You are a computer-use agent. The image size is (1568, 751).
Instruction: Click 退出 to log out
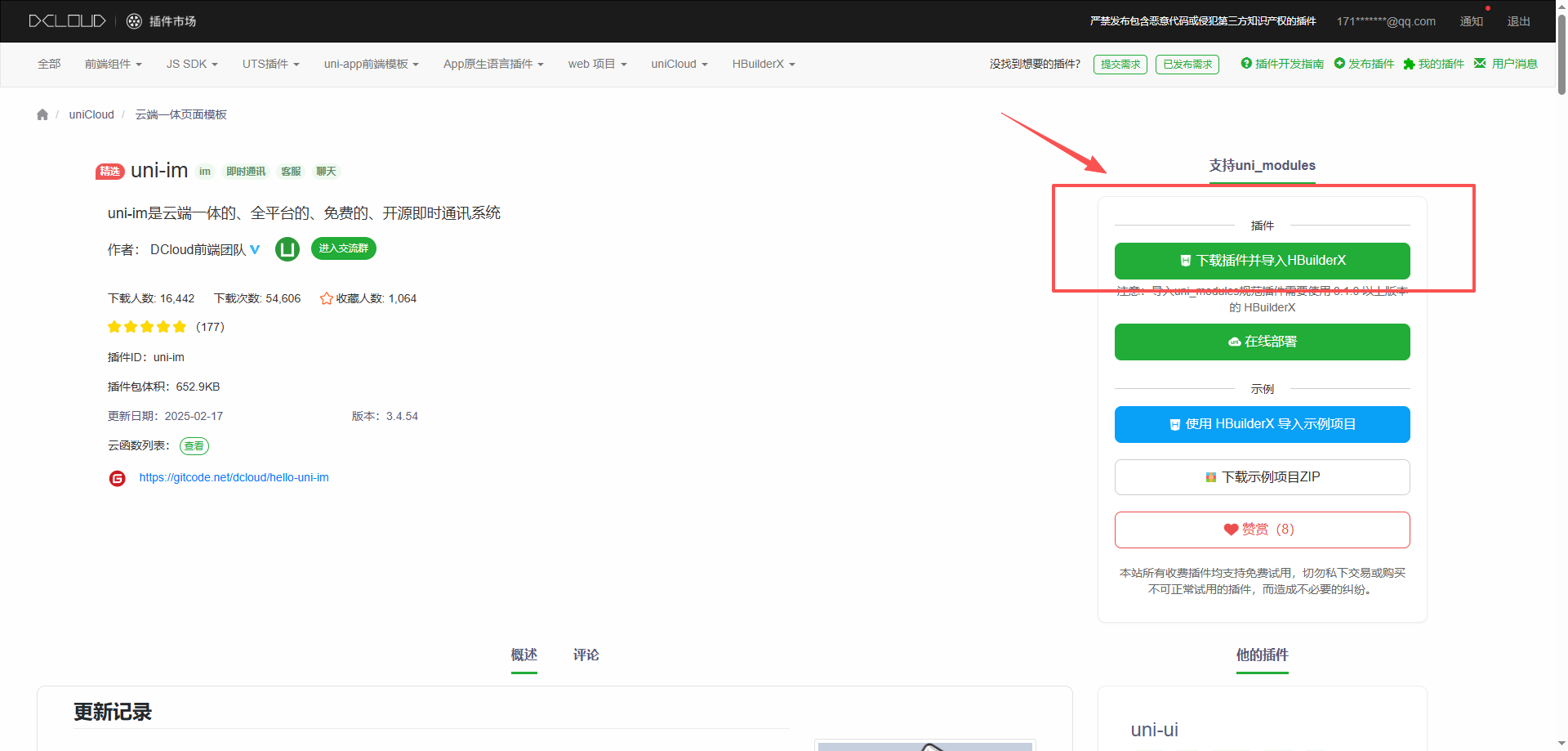(1519, 21)
